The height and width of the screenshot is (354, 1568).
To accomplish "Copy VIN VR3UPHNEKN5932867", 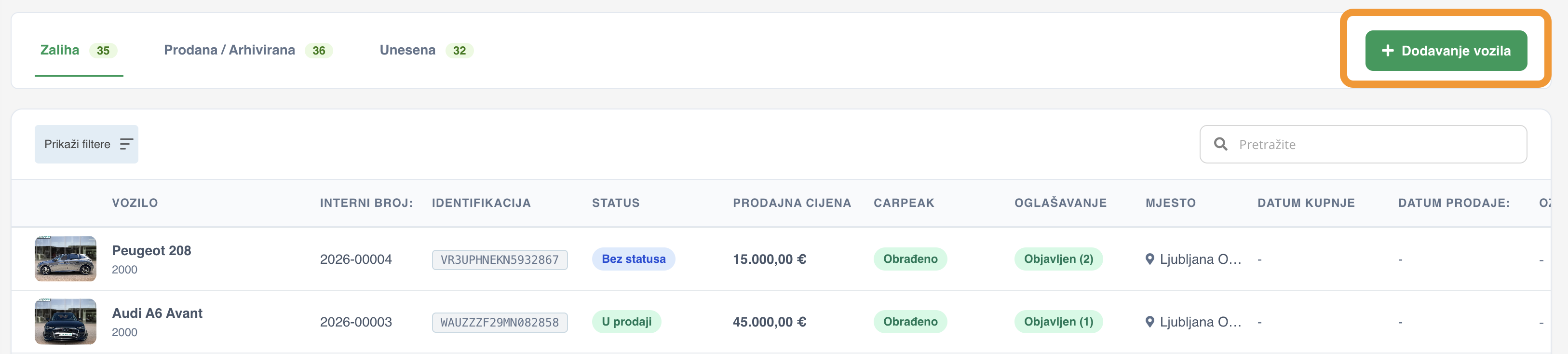I will (x=500, y=259).
